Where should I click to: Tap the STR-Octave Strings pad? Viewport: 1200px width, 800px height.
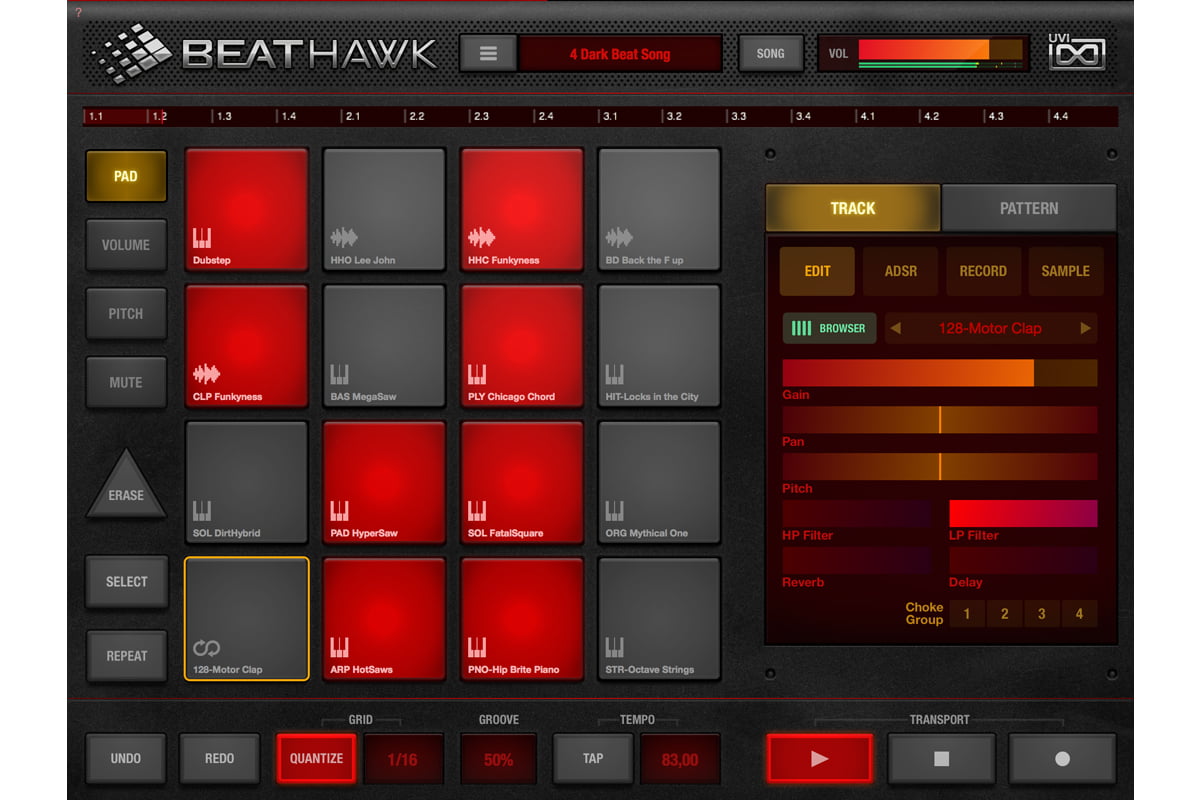tap(659, 619)
